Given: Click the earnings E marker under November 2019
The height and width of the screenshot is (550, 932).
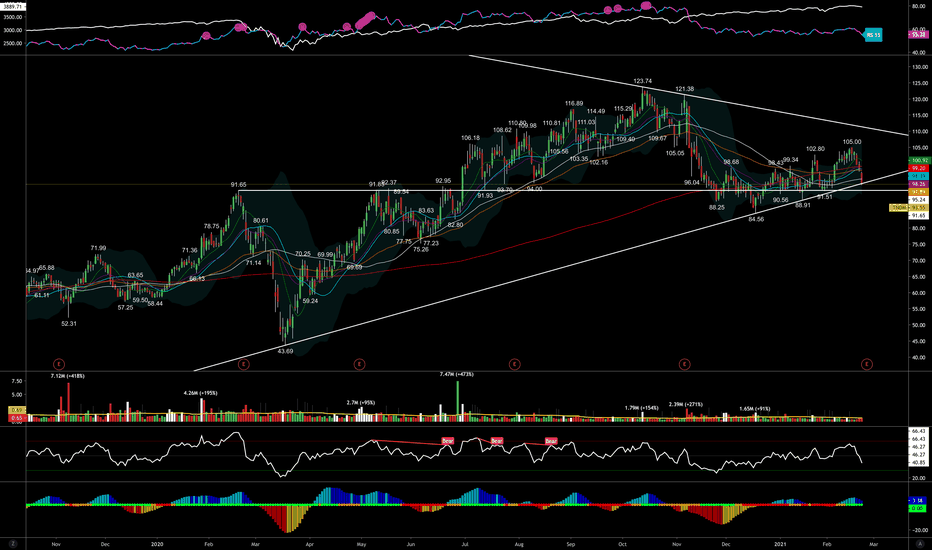Looking at the screenshot, I should [x=59, y=364].
